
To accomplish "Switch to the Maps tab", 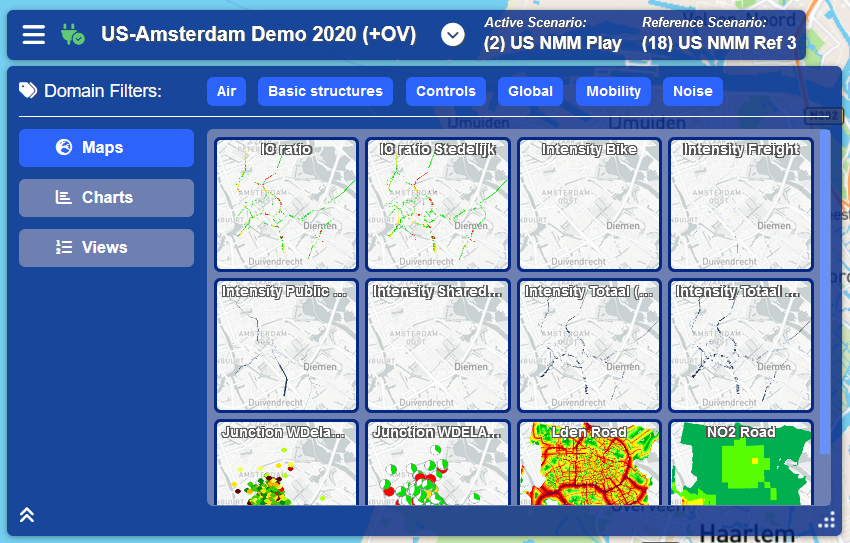I will (x=106, y=147).
